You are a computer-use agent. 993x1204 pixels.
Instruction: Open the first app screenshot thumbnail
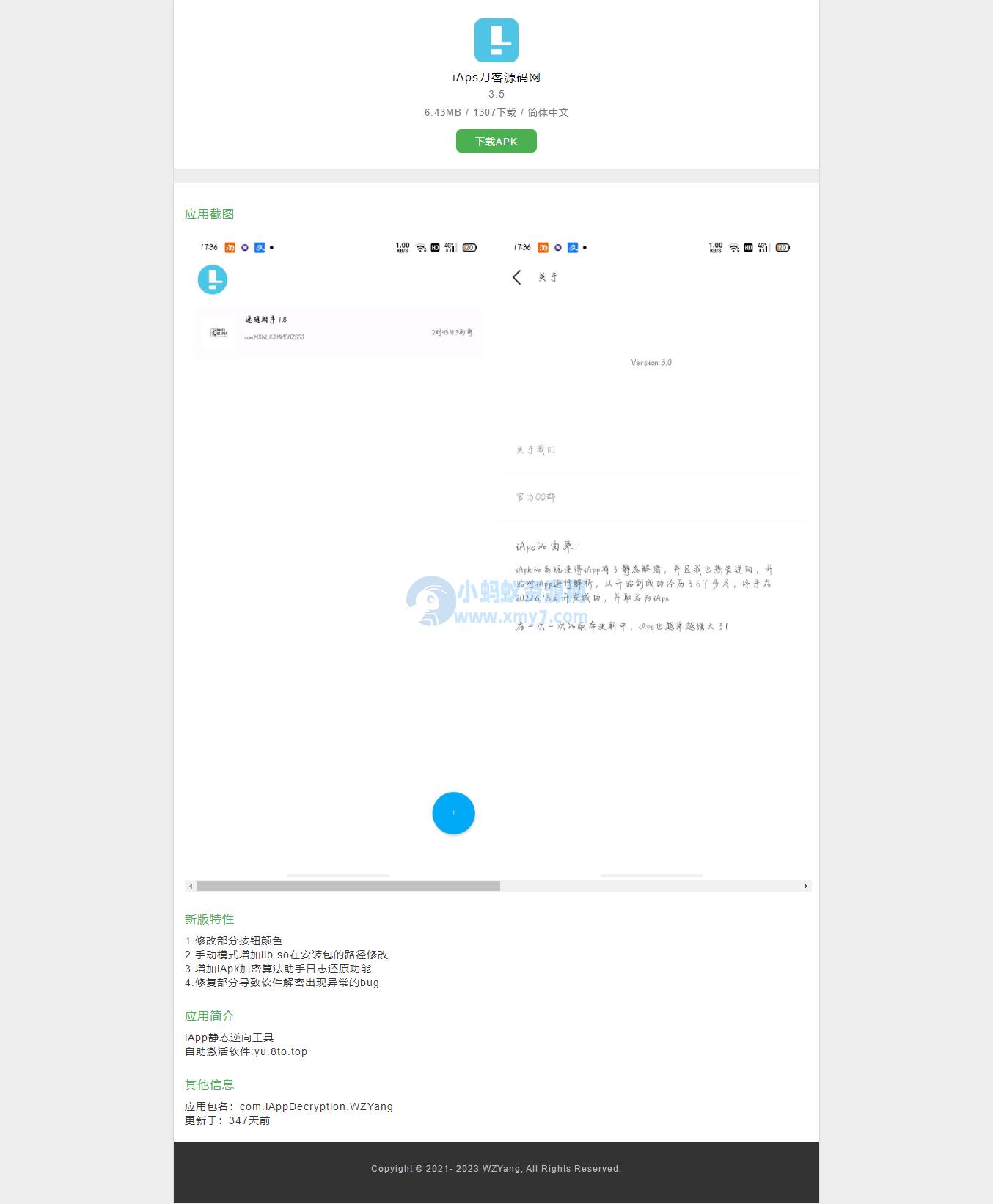click(338, 557)
